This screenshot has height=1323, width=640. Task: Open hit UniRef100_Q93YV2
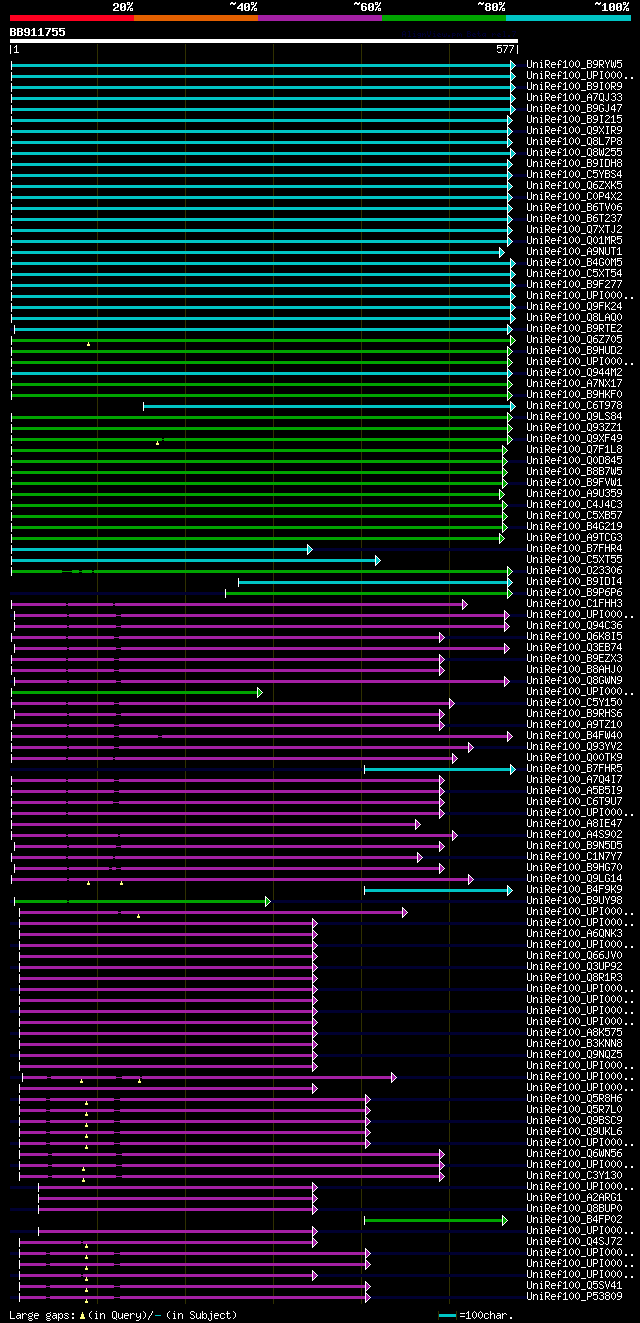[574, 746]
